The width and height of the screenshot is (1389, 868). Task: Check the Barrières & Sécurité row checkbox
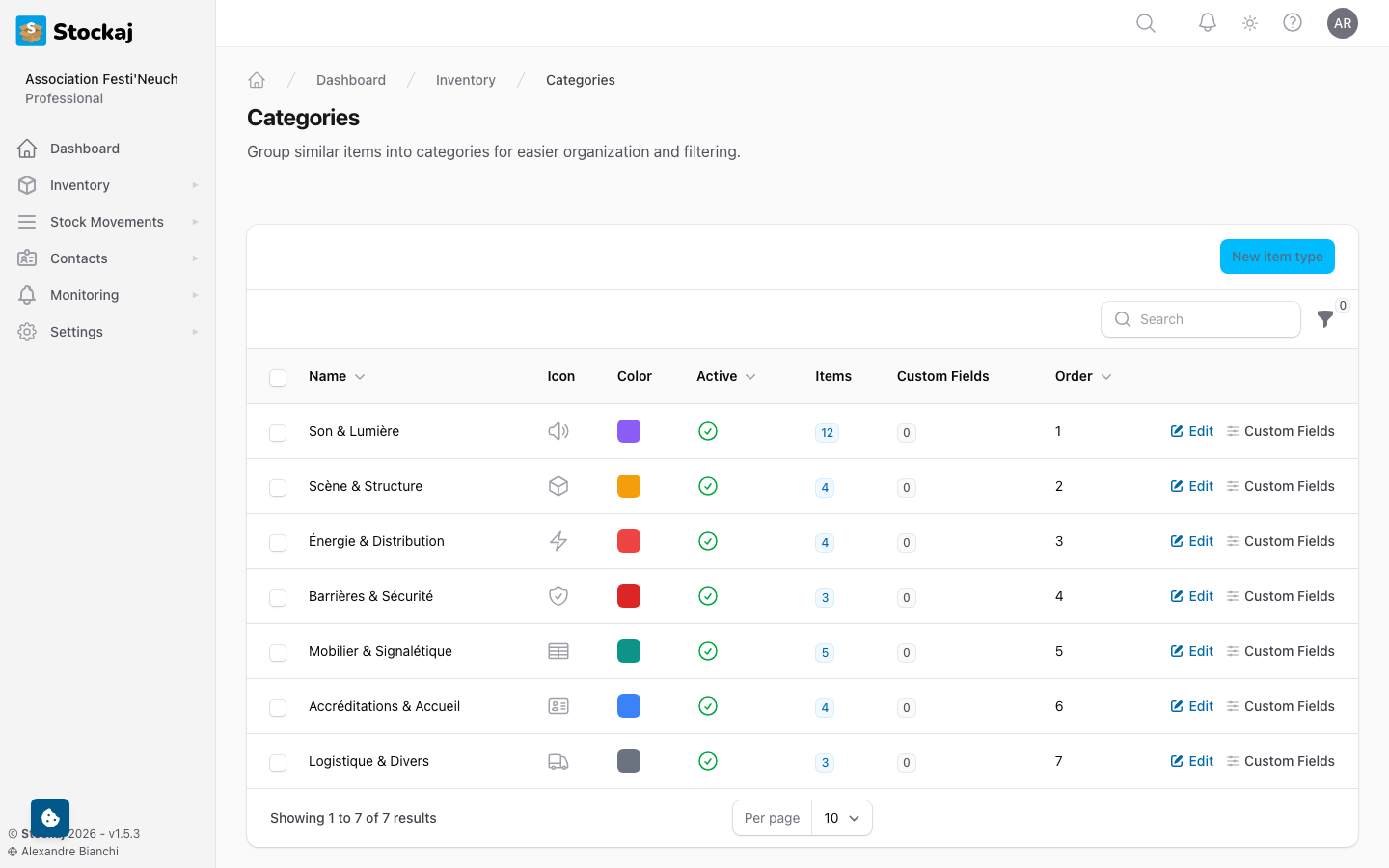(278, 598)
